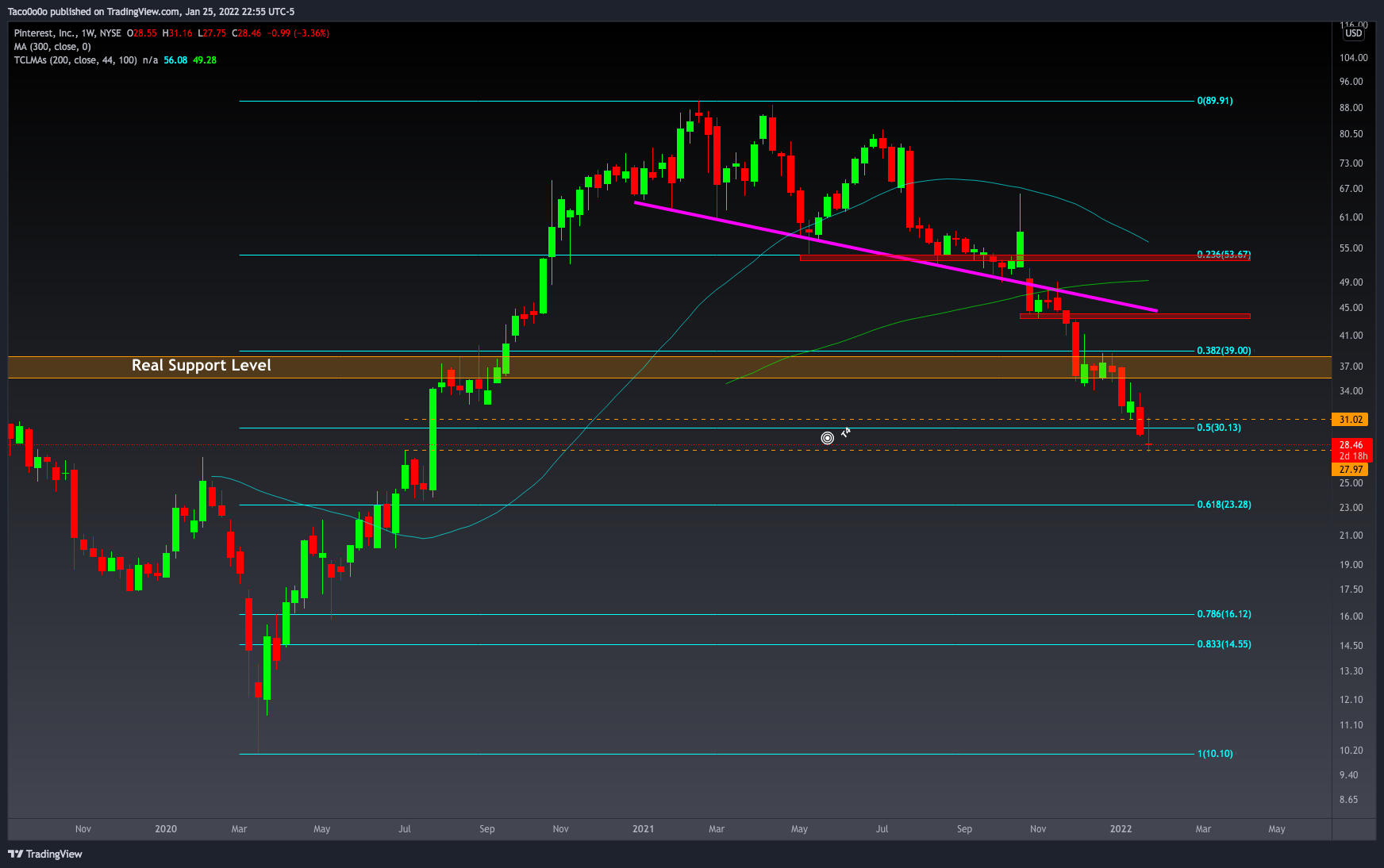Click the 31.02 orange price tag
1384x868 pixels.
click(x=1351, y=420)
